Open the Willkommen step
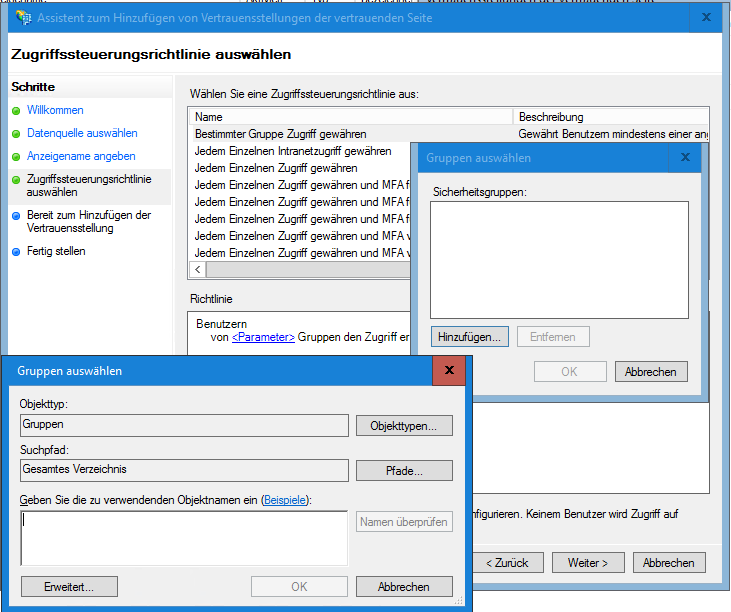This screenshot has height=612, width=731. [x=55, y=110]
